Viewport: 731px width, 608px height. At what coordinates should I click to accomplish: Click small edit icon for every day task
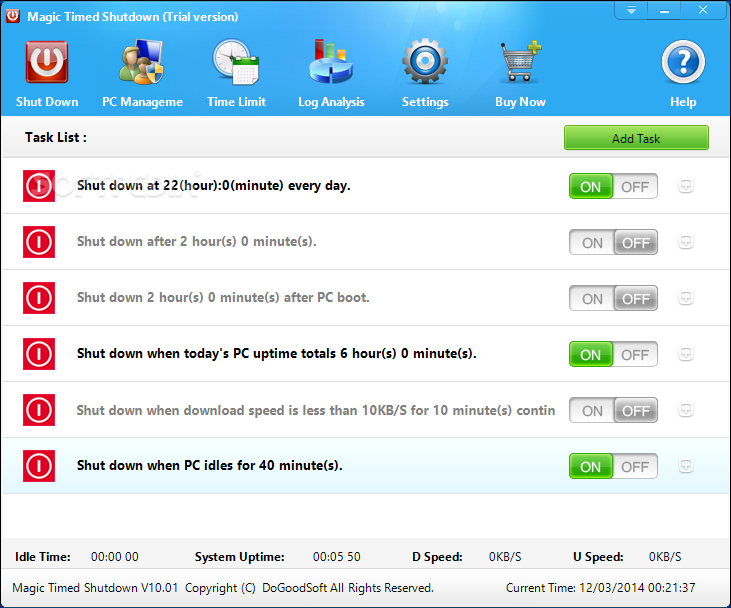coord(685,186)
